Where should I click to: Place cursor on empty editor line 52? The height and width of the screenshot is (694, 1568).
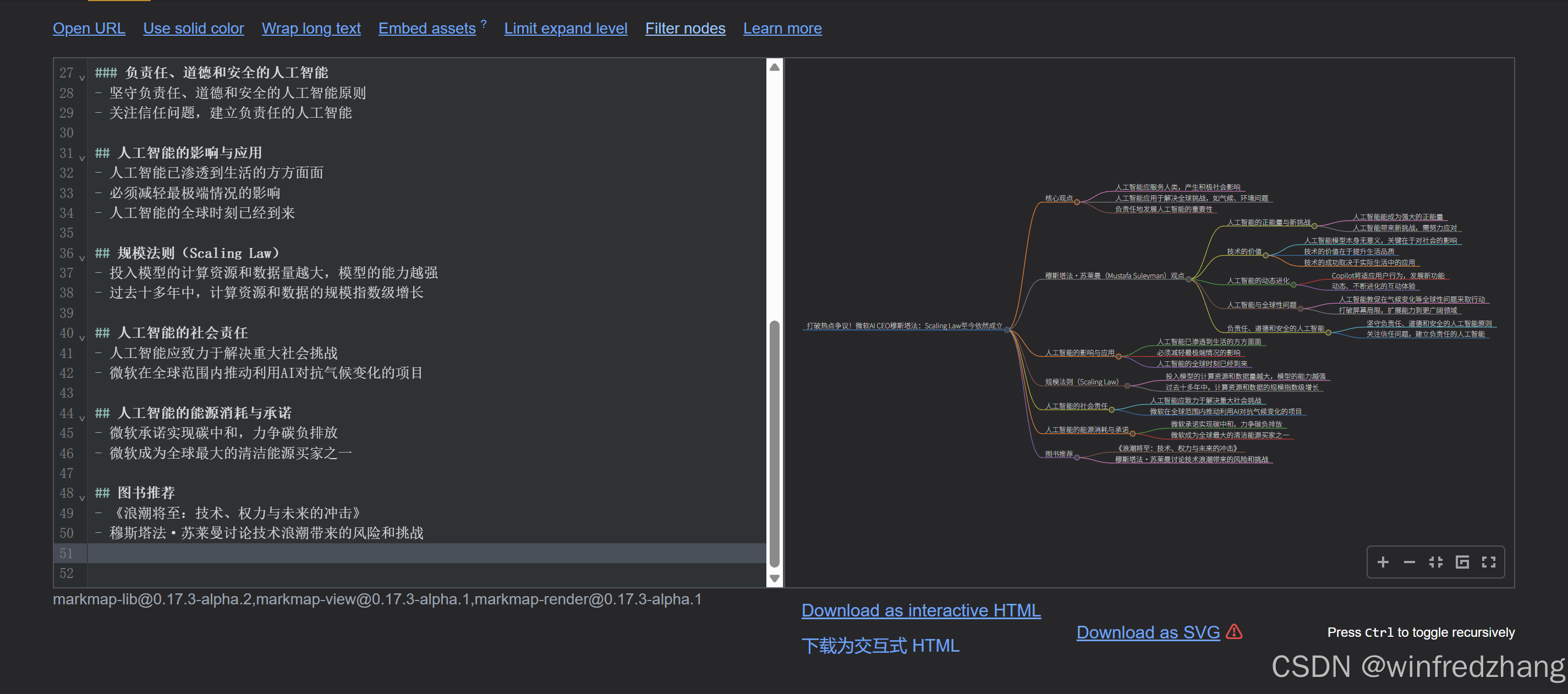[x=426, y=573]
